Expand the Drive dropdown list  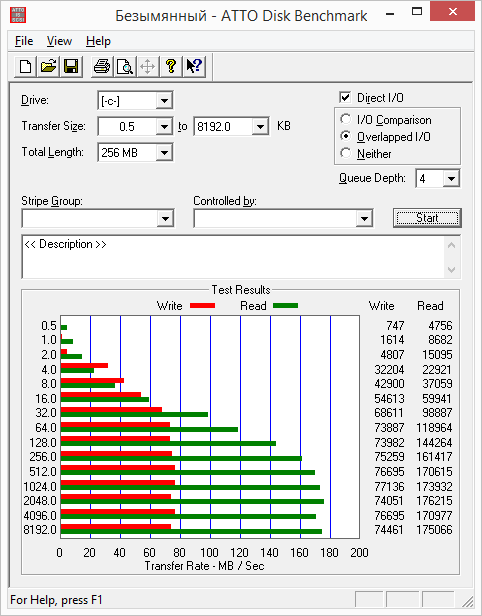(164, 101)
